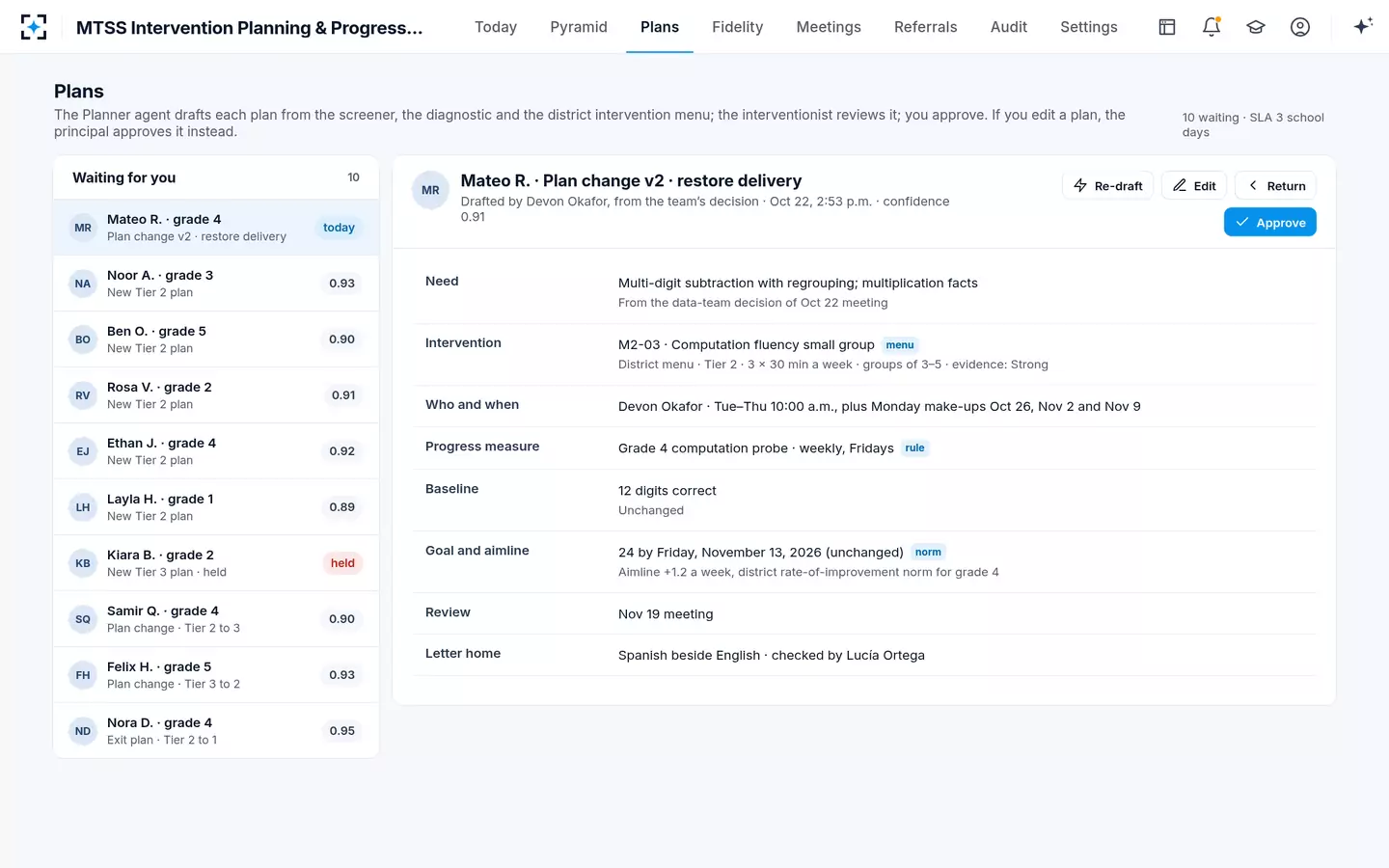Click the 'norm' tag on Goal and aimline
This screenshot has height=868, width=1389.
928,553
